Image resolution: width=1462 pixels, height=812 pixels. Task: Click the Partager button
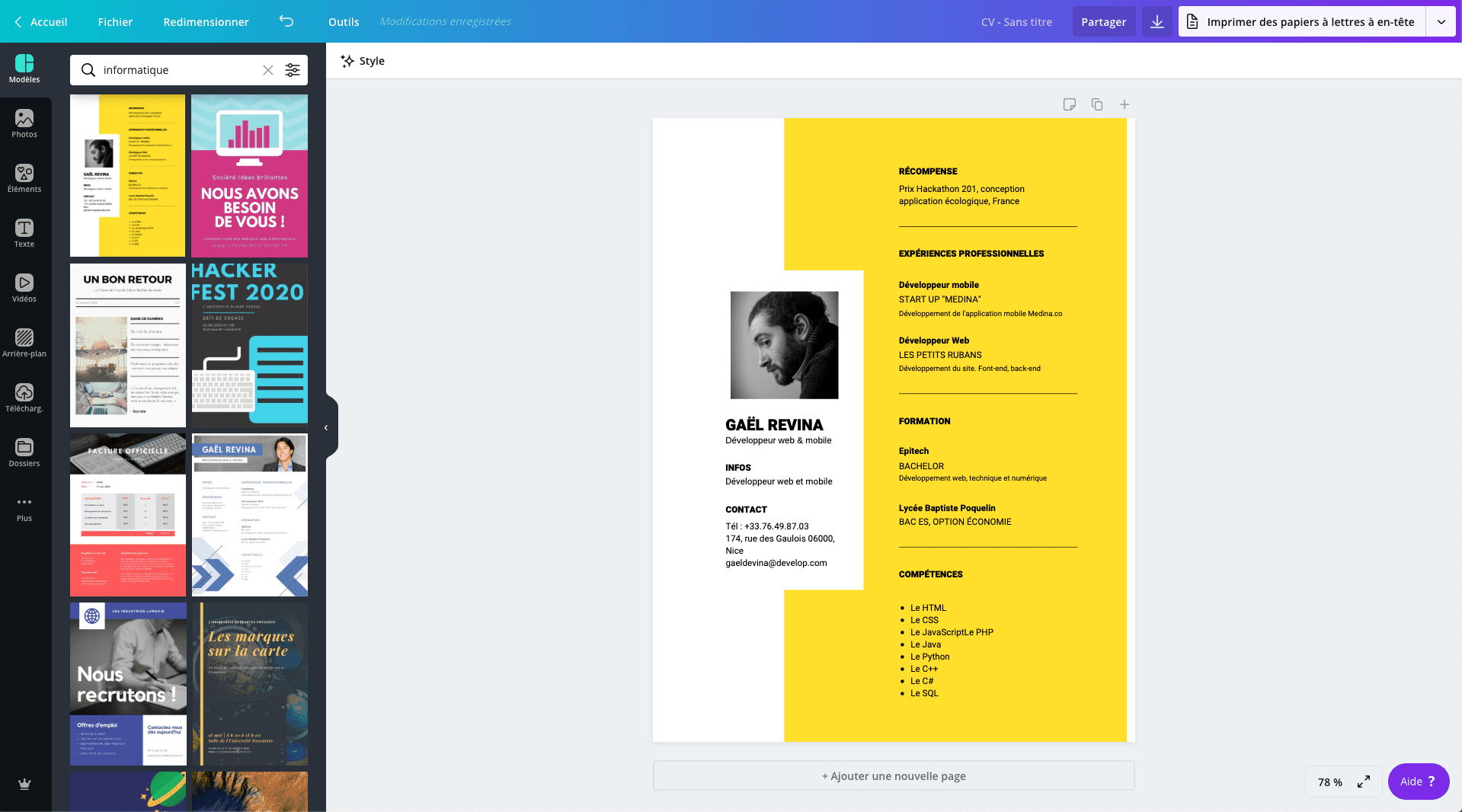(x=1103, y=21)
